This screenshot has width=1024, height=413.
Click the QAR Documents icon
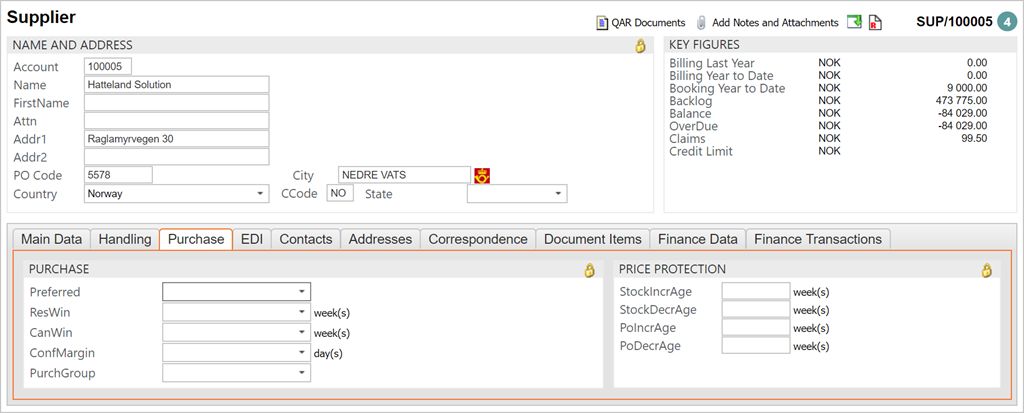[602, 22]
